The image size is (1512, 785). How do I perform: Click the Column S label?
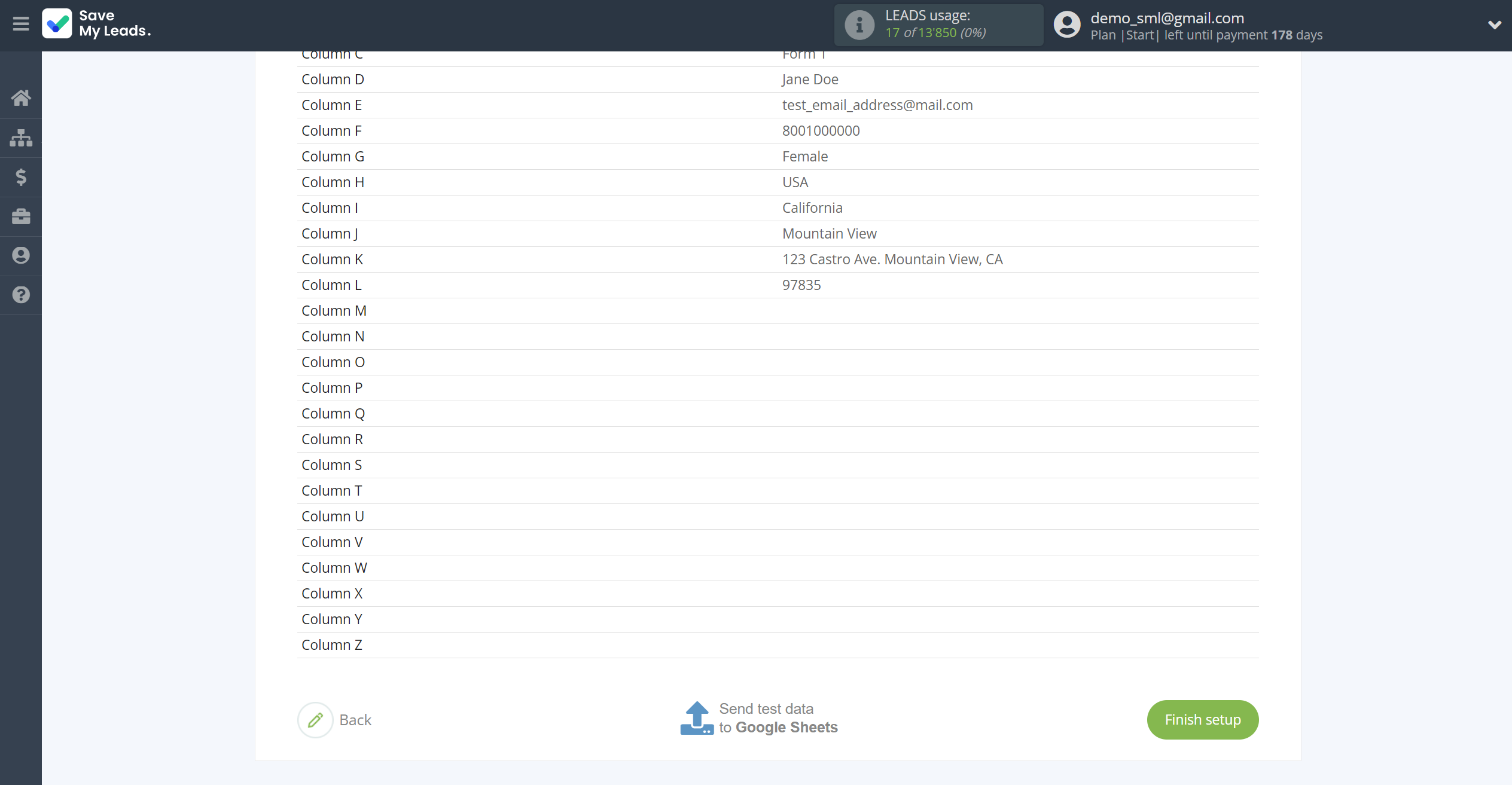pyautogui.click(x=331, y=465)
